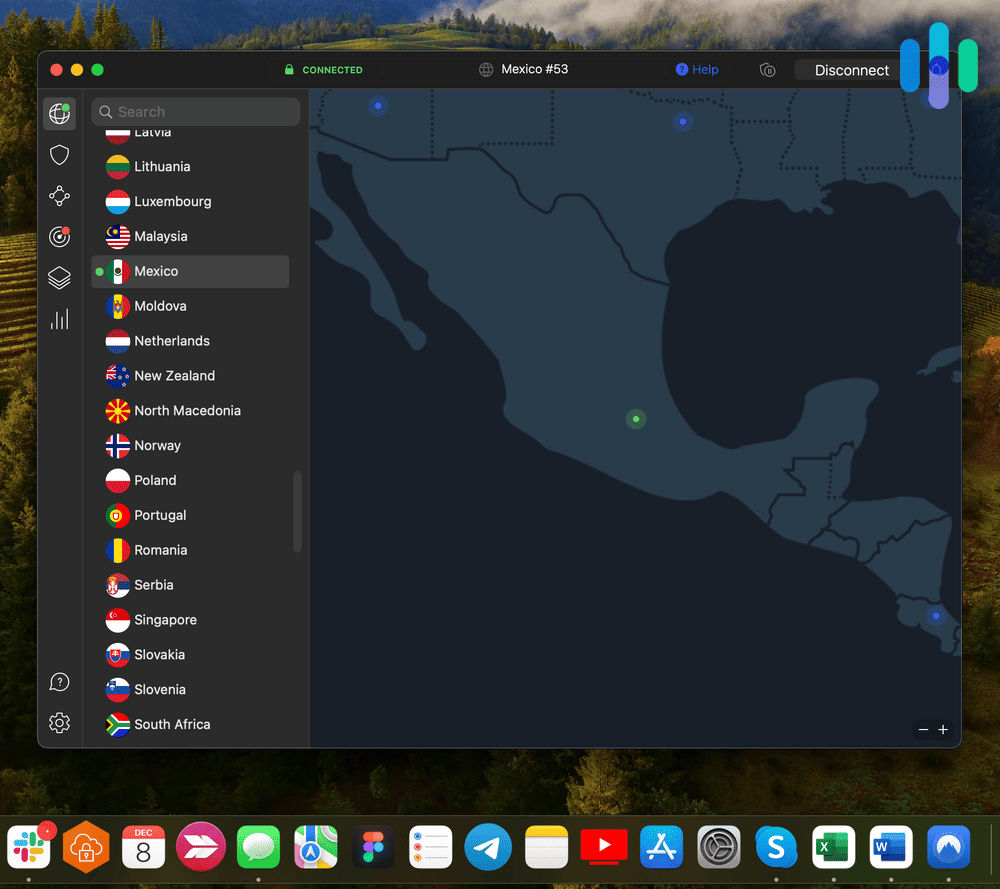This screenshot has height=889, width=1000.
Task: Open Threat Protection via the shield icon
Action: [x=59, y=154]
